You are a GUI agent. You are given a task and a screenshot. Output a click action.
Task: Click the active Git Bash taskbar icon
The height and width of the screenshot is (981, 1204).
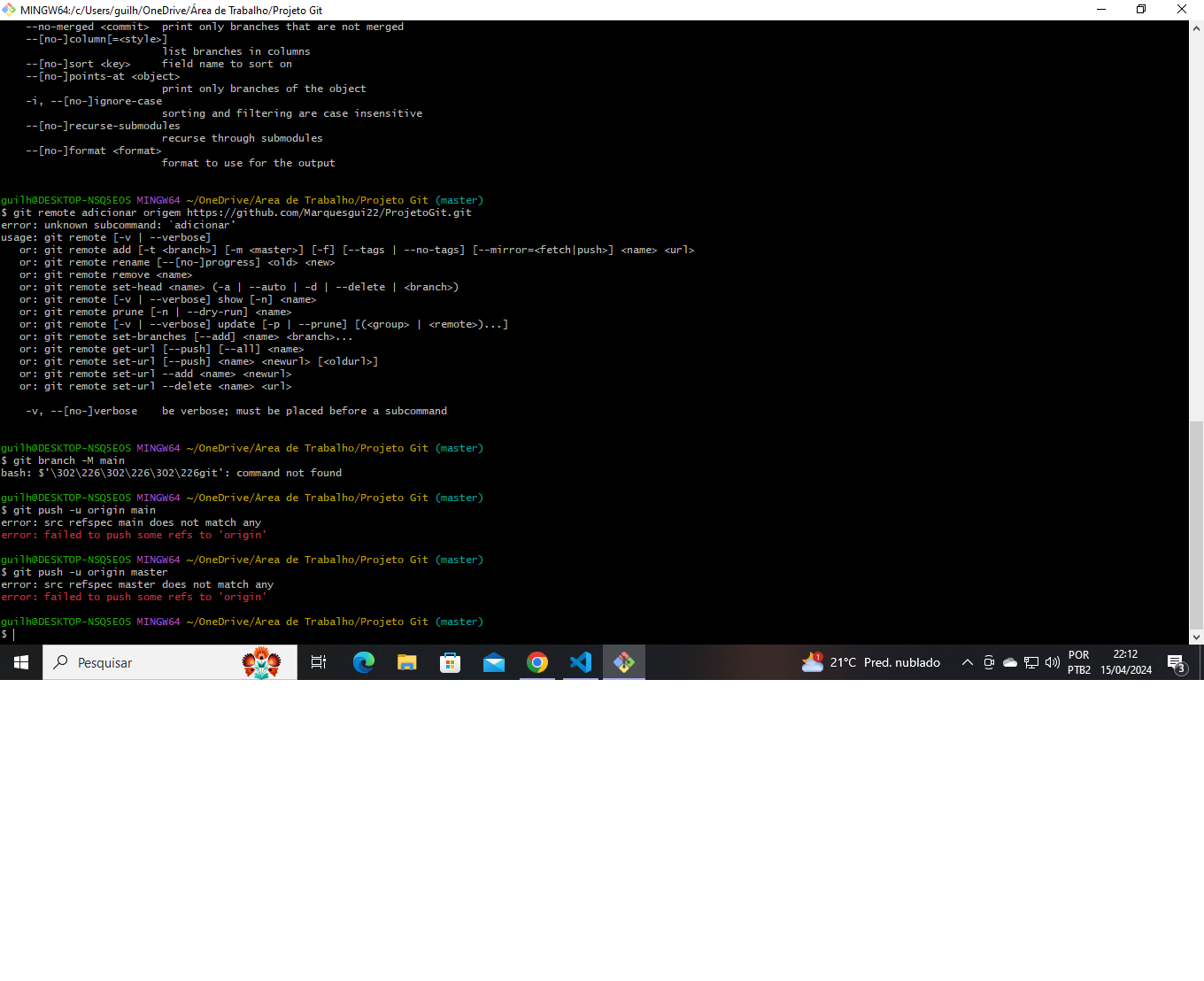click(x=624, y=662)
